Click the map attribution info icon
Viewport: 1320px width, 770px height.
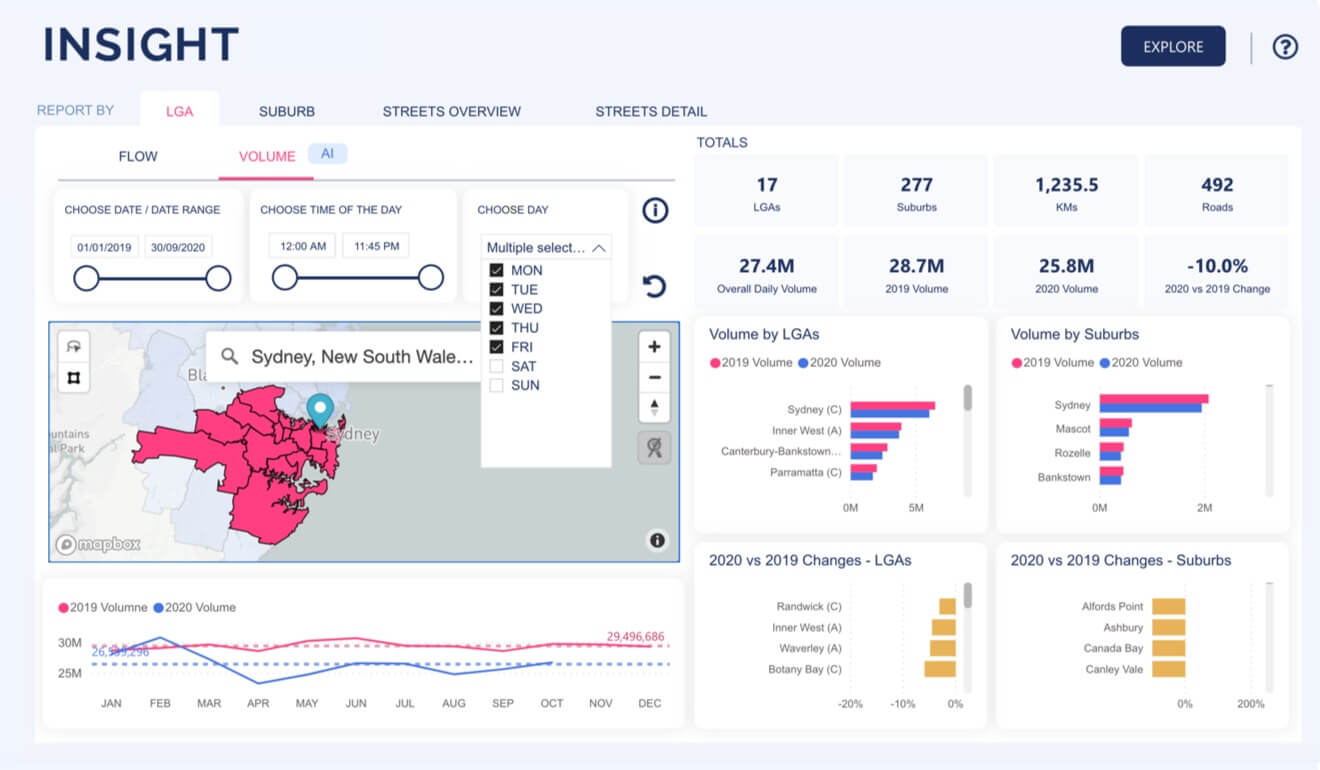click(657, 540)
